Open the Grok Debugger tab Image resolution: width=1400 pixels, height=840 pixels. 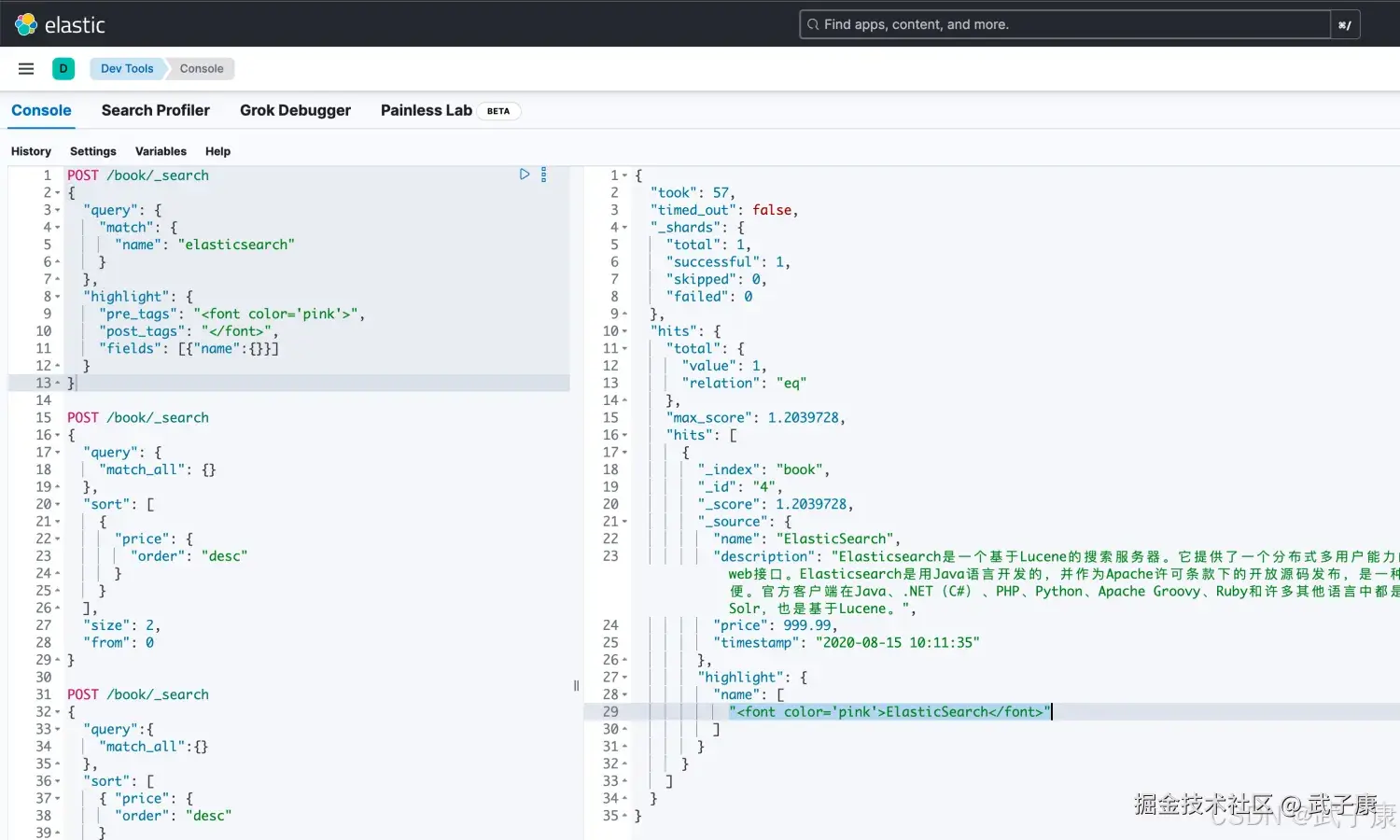295,110
